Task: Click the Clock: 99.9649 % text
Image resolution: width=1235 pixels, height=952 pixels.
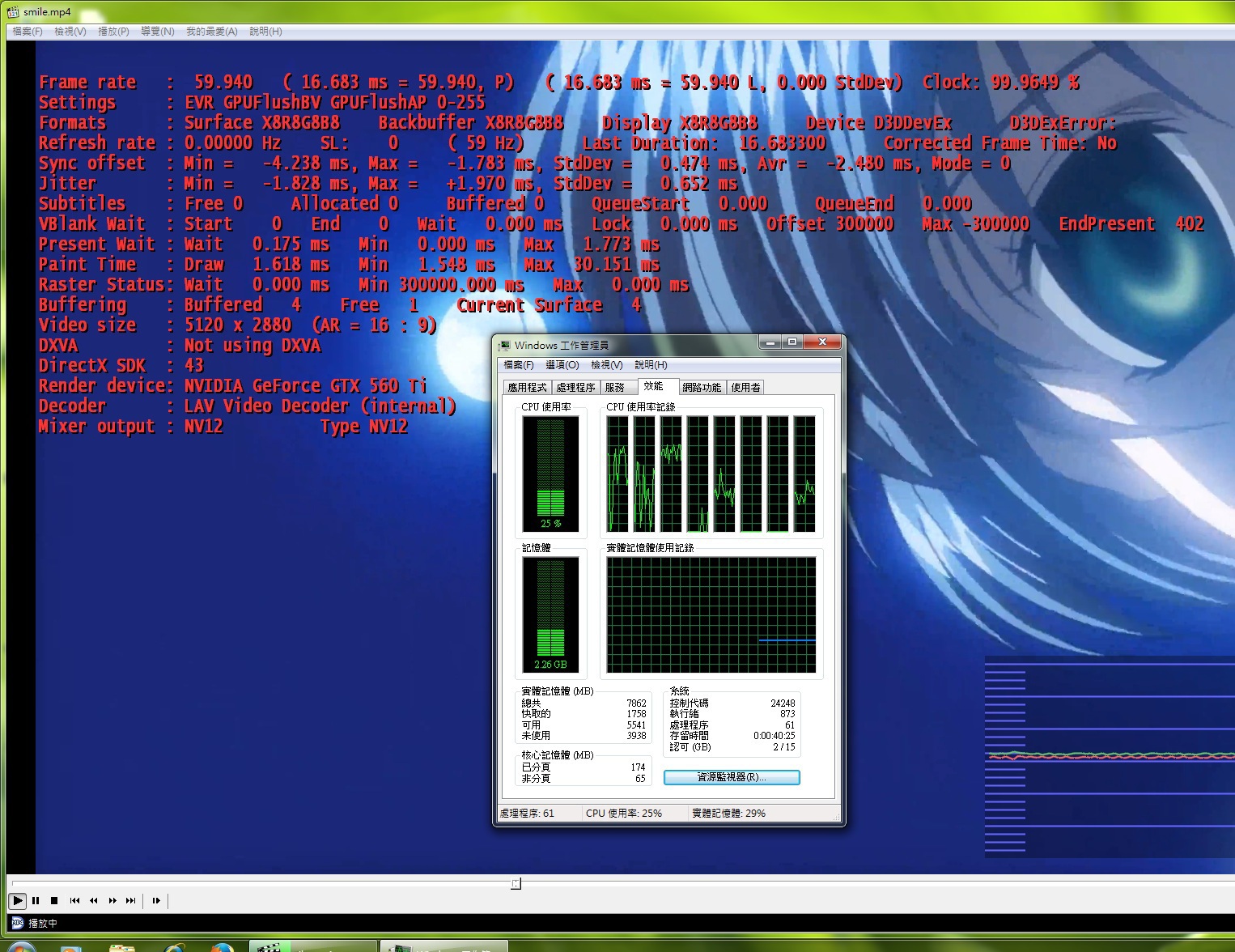Action: click(x=1001, y=82)
